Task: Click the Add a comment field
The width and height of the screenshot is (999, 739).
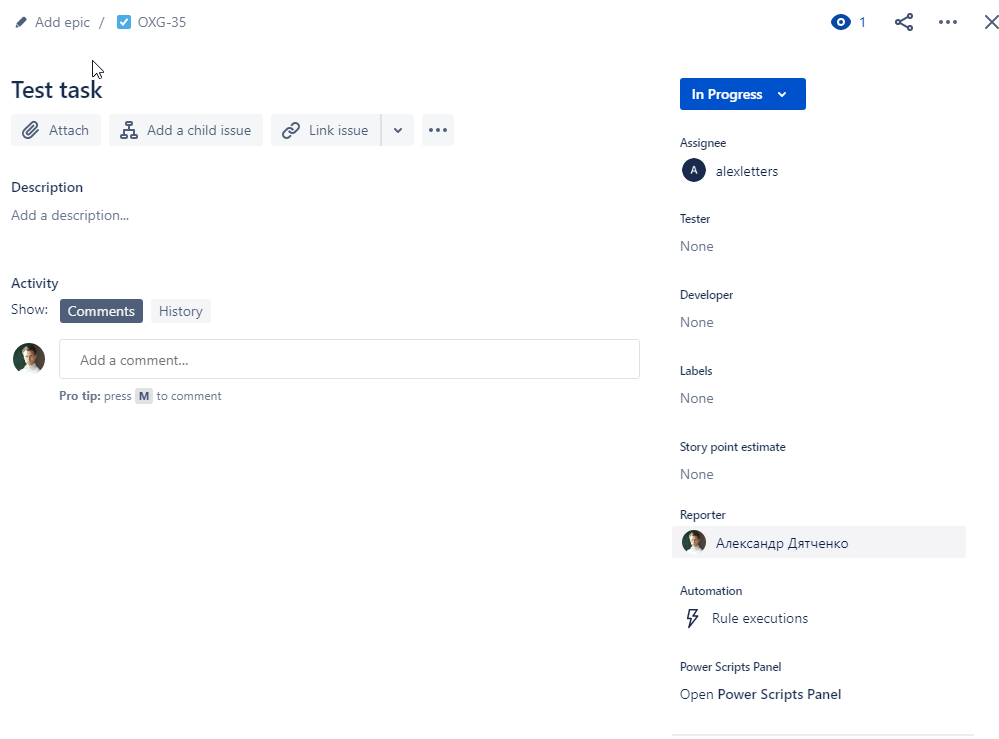Action: (x=349, y=359)
